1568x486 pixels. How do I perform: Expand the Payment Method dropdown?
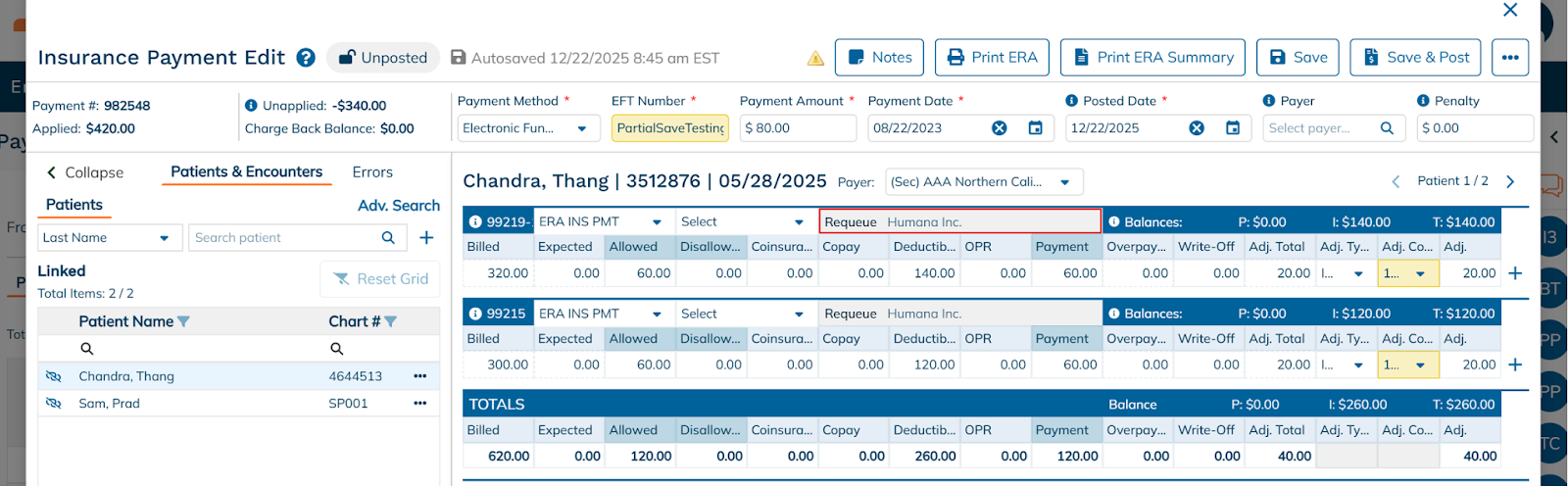(x=582, y=128)
